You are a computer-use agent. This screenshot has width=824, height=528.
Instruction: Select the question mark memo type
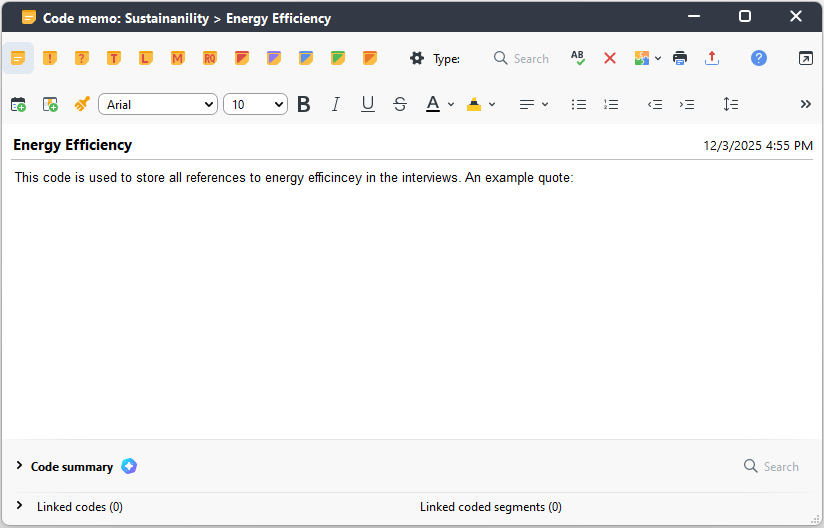(82, 58)
